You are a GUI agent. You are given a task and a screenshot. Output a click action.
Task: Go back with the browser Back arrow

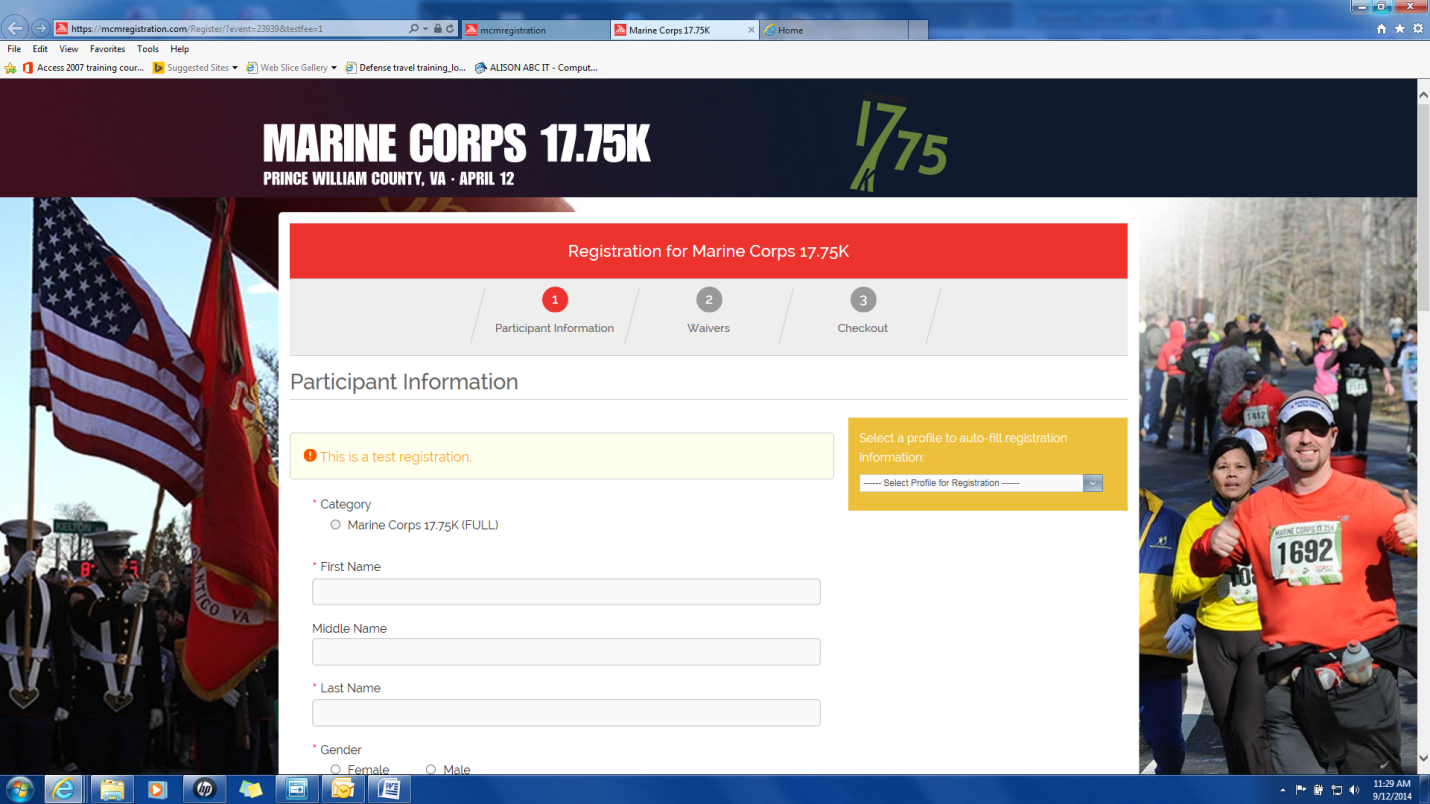16,28
